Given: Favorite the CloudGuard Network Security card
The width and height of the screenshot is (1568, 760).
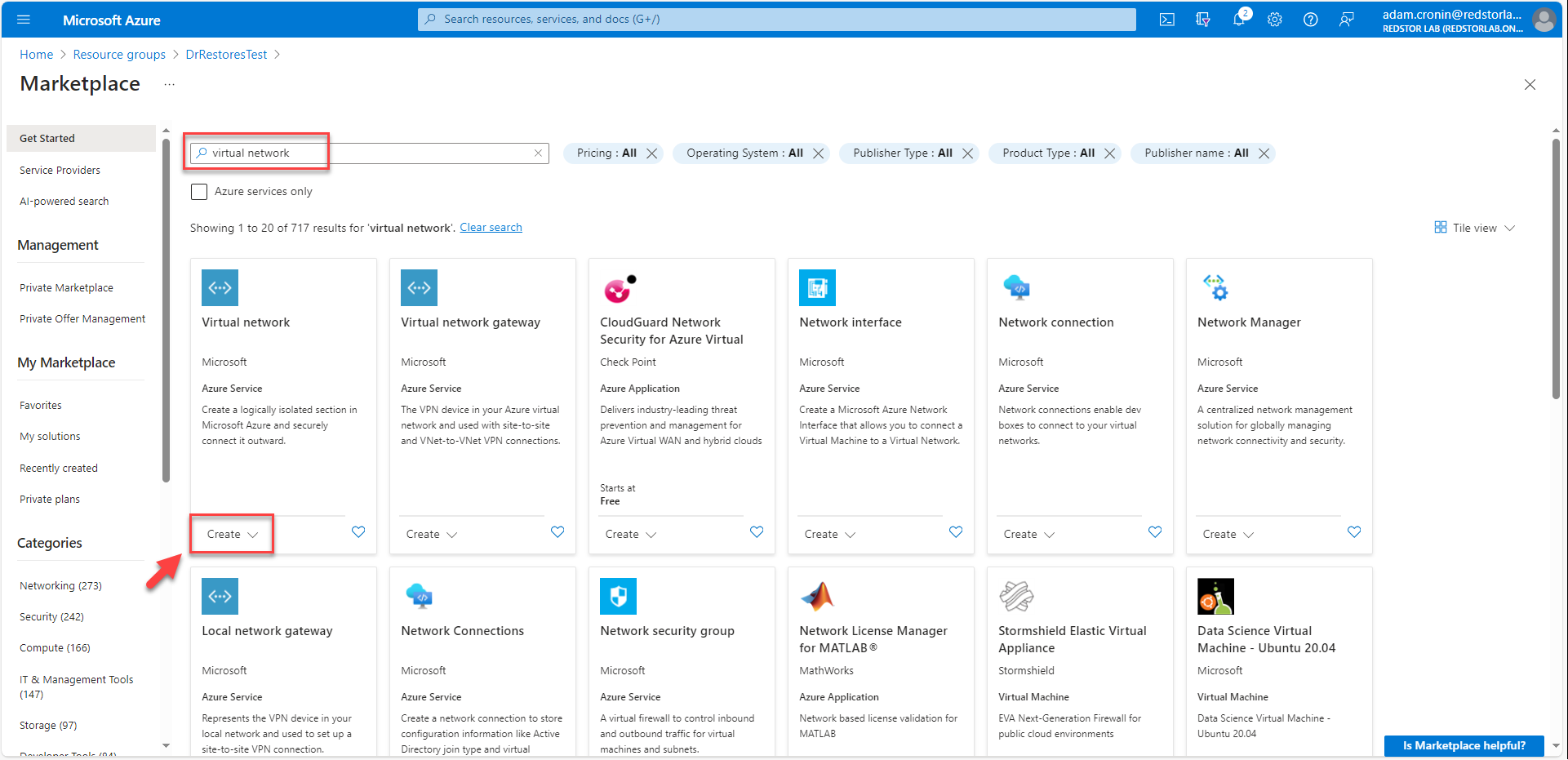Looking at the screenshot, I should click(757, 532).
